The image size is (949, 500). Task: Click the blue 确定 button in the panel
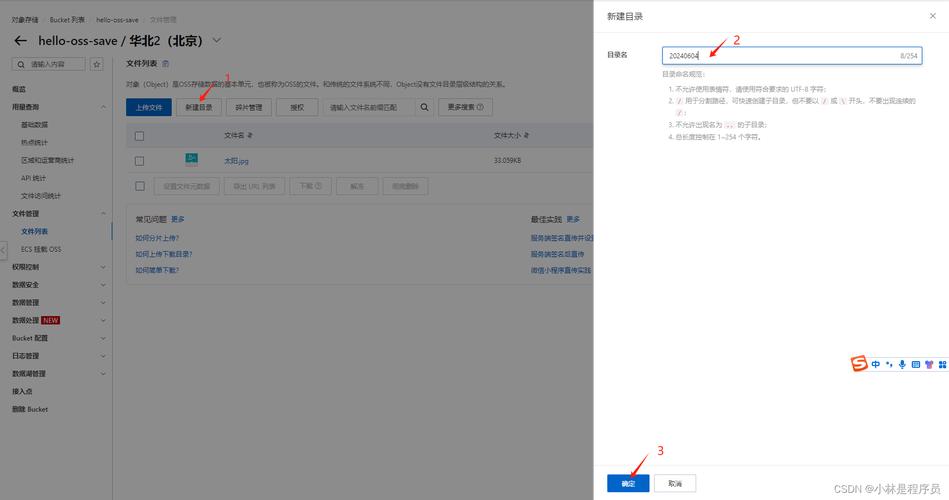coord(628,484)
